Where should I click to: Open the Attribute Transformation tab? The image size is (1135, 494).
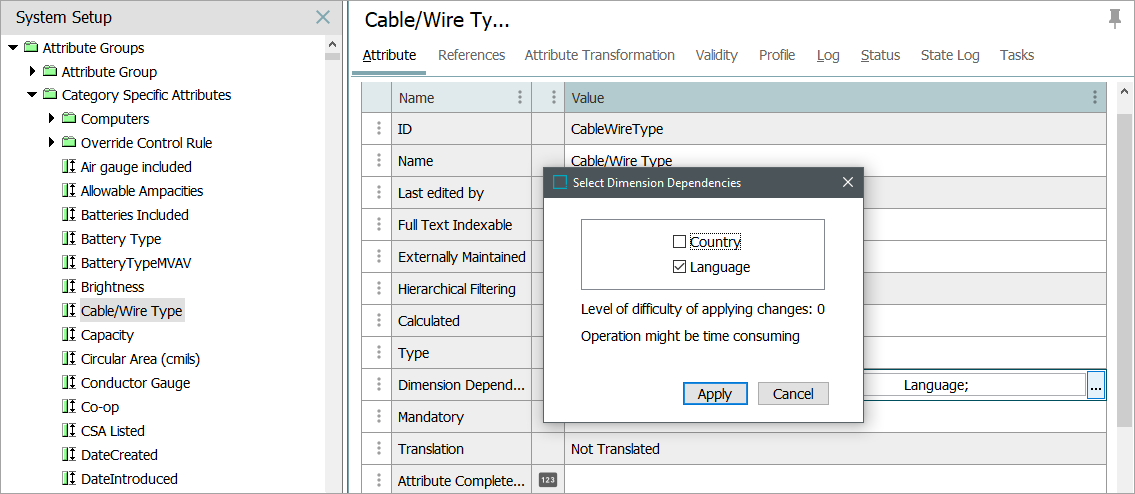(599, 55)
